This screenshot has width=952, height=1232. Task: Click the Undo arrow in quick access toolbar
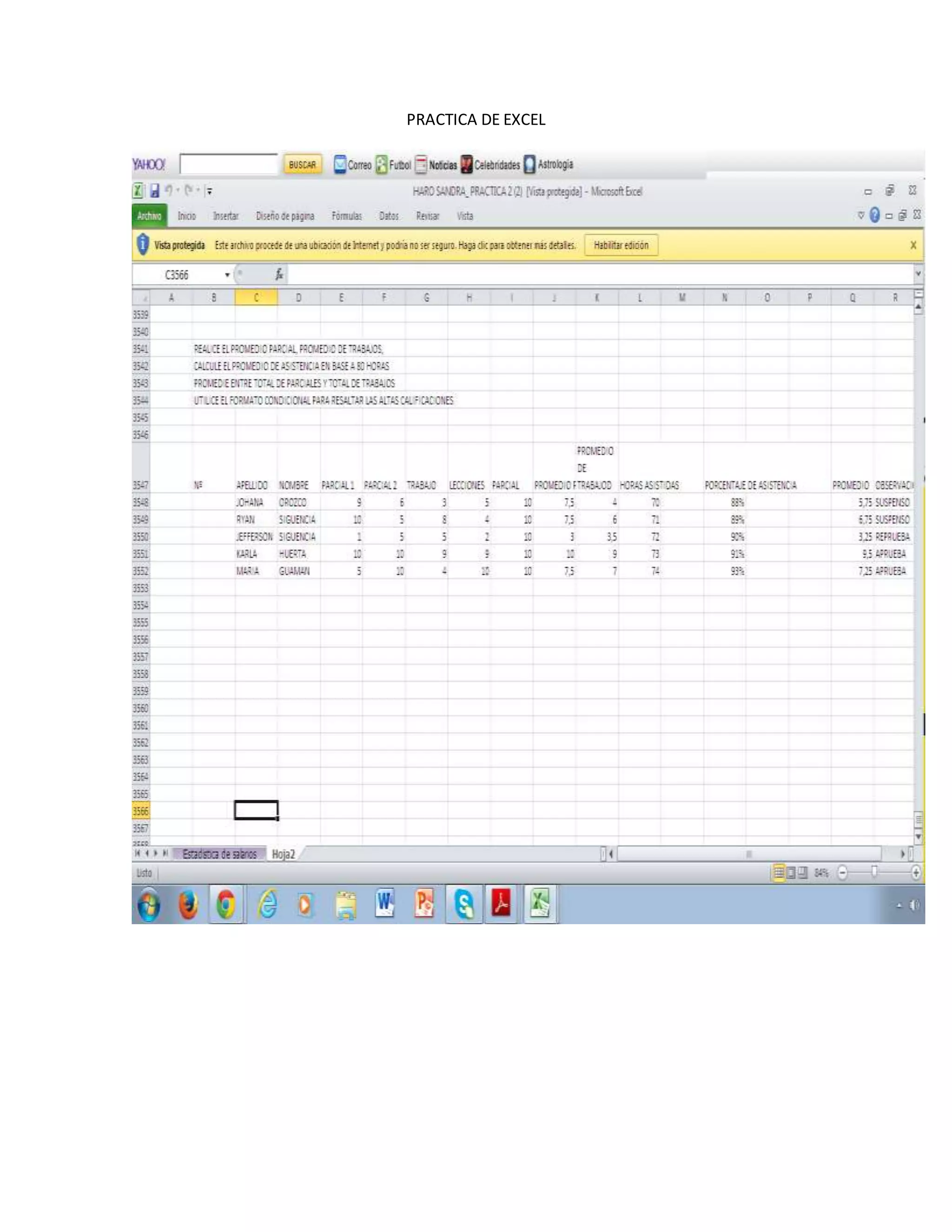click(168, 191)
